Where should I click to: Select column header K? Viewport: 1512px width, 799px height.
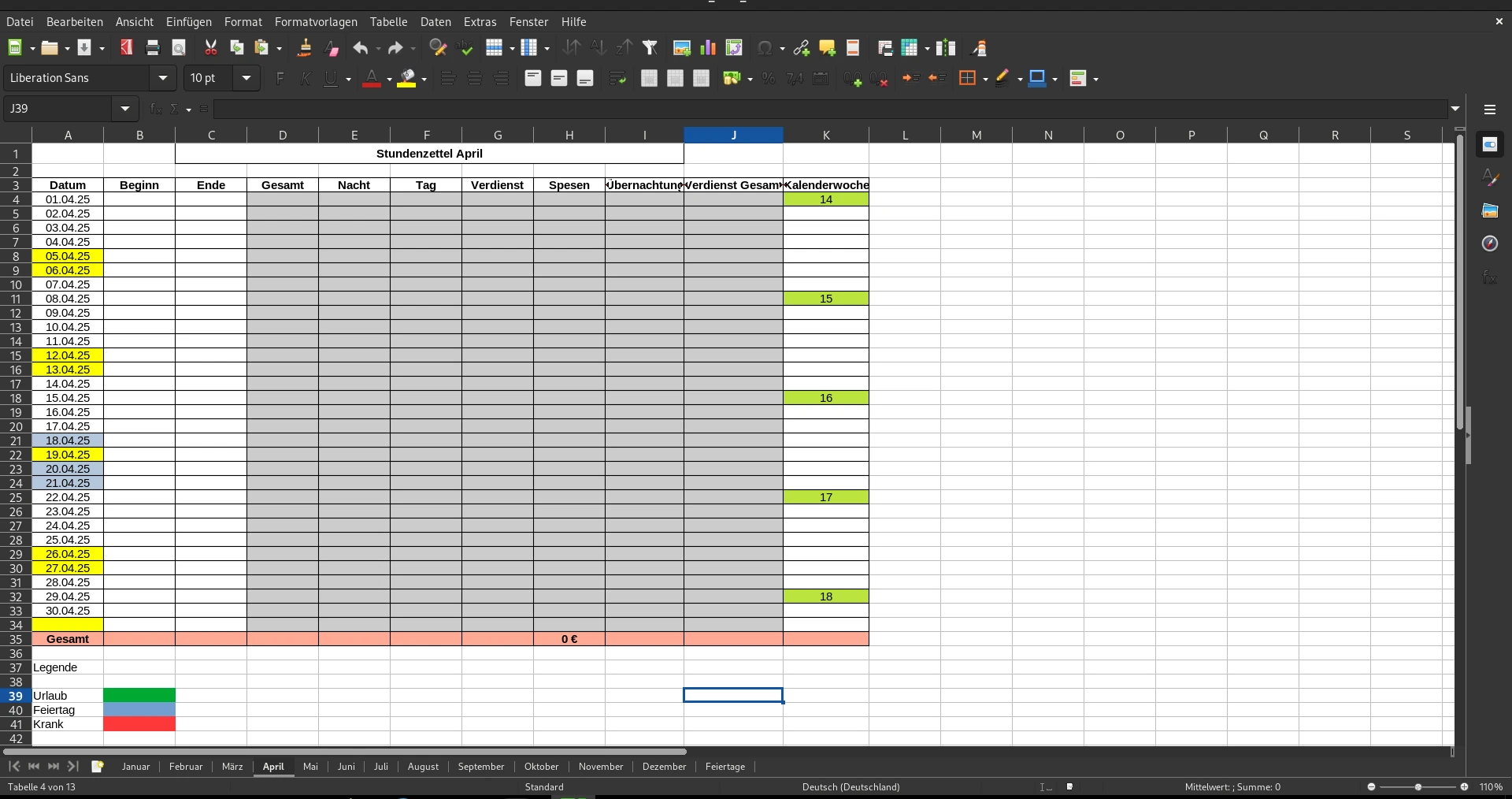click(825, 135)
